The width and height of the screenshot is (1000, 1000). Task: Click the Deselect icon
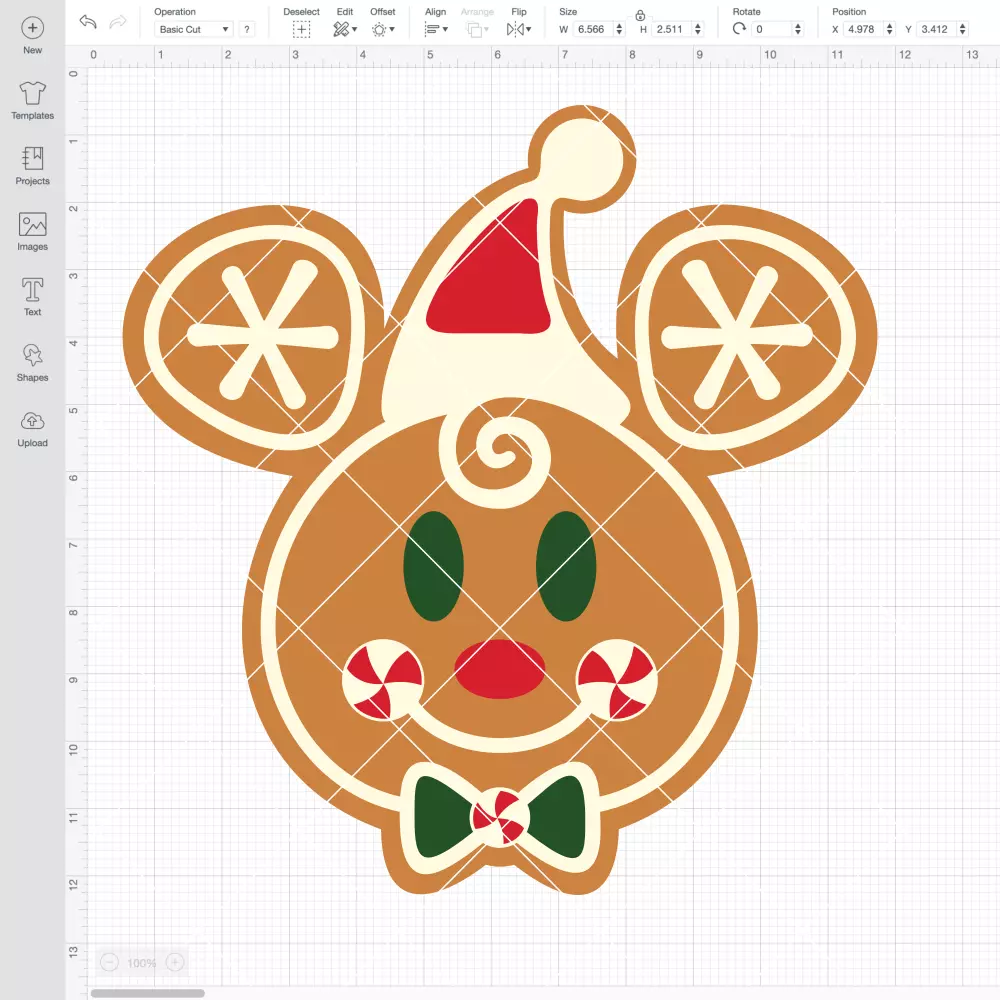[302, 29]
